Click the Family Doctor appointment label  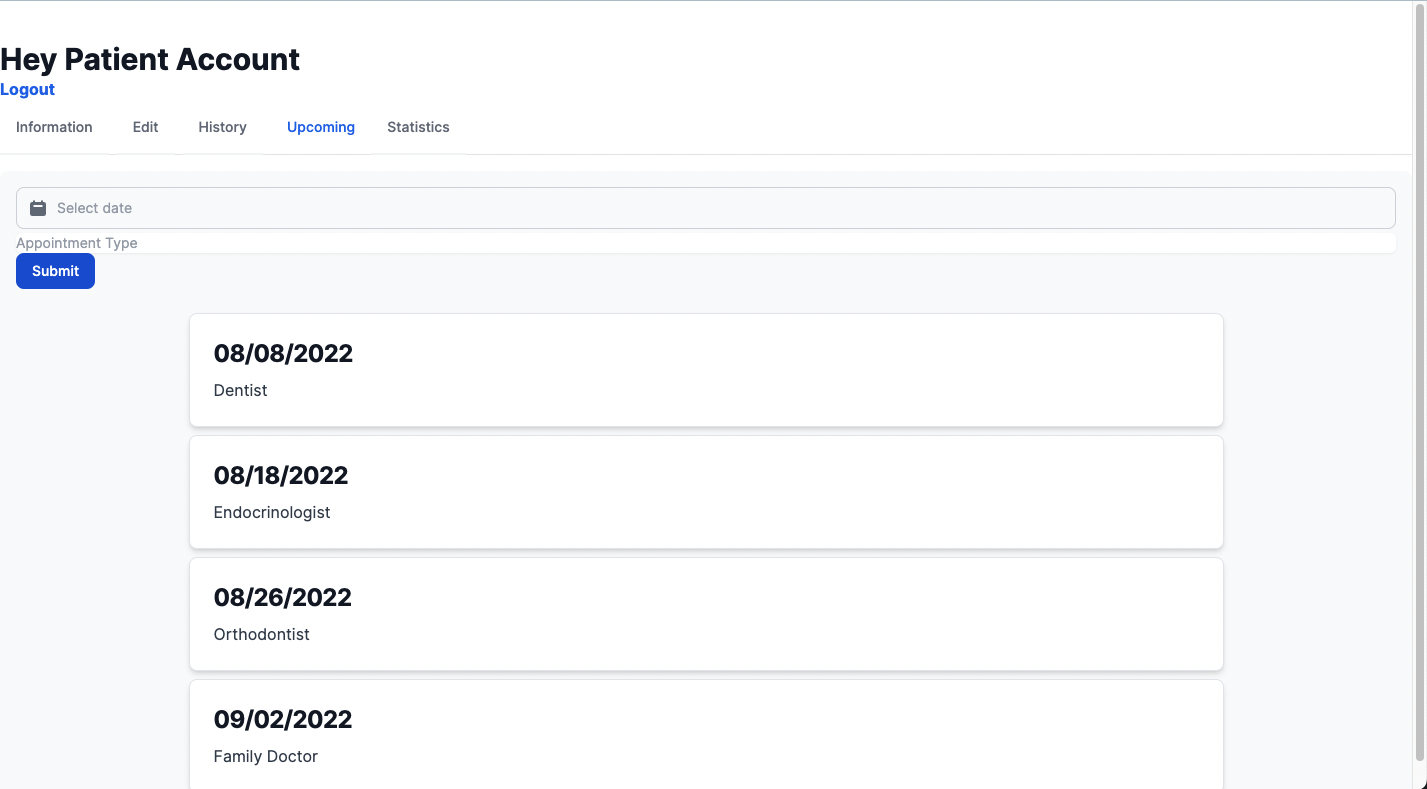coord(265,756)
